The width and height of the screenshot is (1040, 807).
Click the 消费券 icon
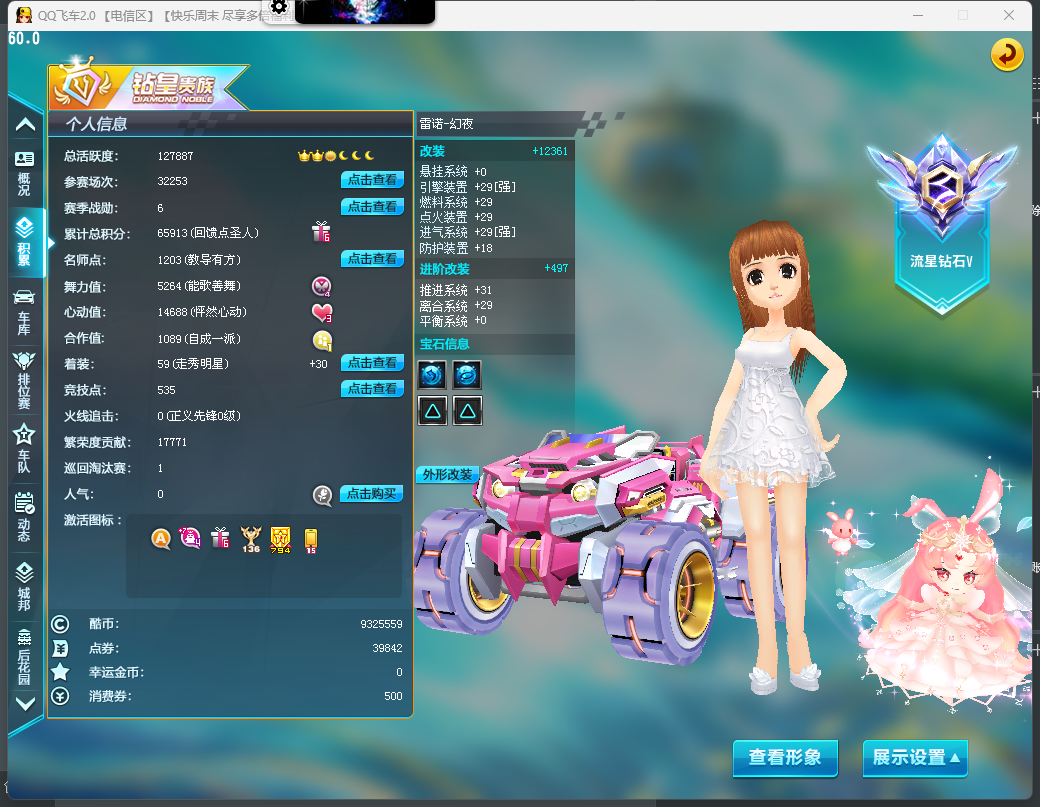click(60, 696)
